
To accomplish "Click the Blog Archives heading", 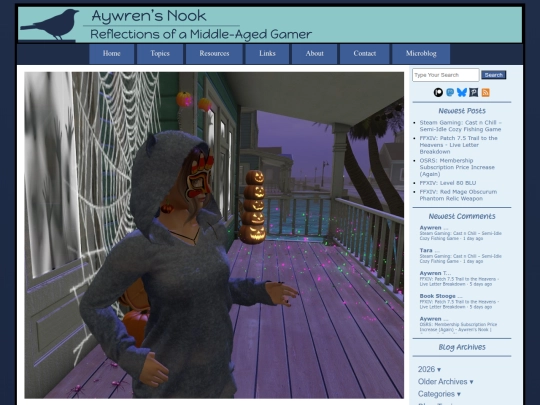I will click(462, 347).
